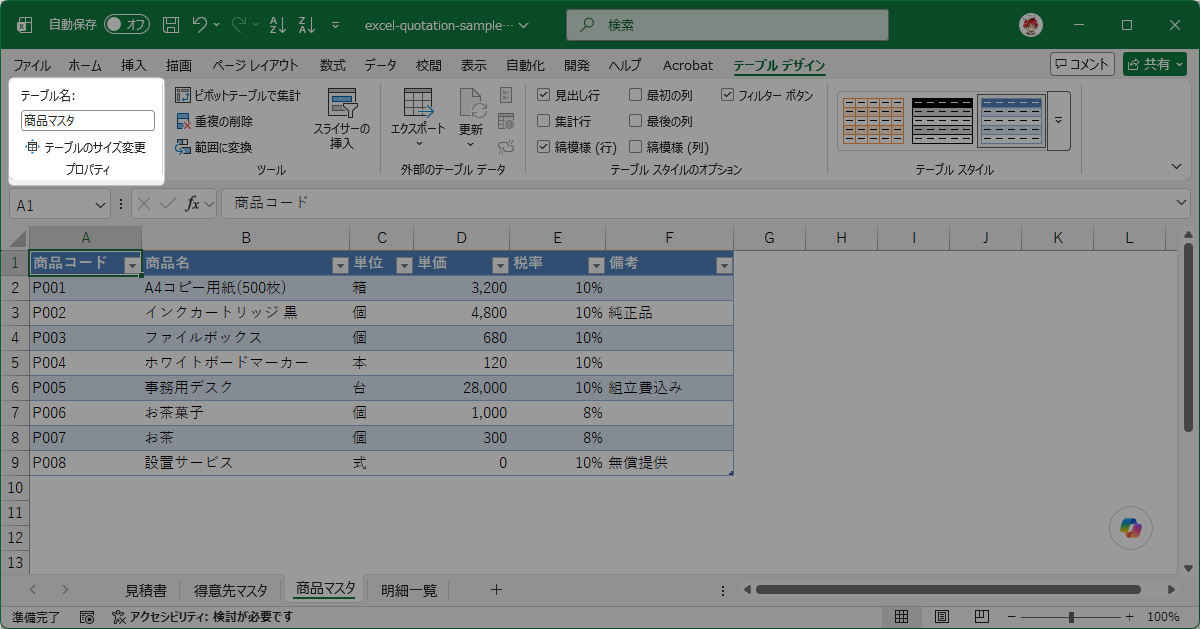This screenshot has height=629, width=1200.
Task: Click the zoom slider handle
Action: (x=1070, y=617)
